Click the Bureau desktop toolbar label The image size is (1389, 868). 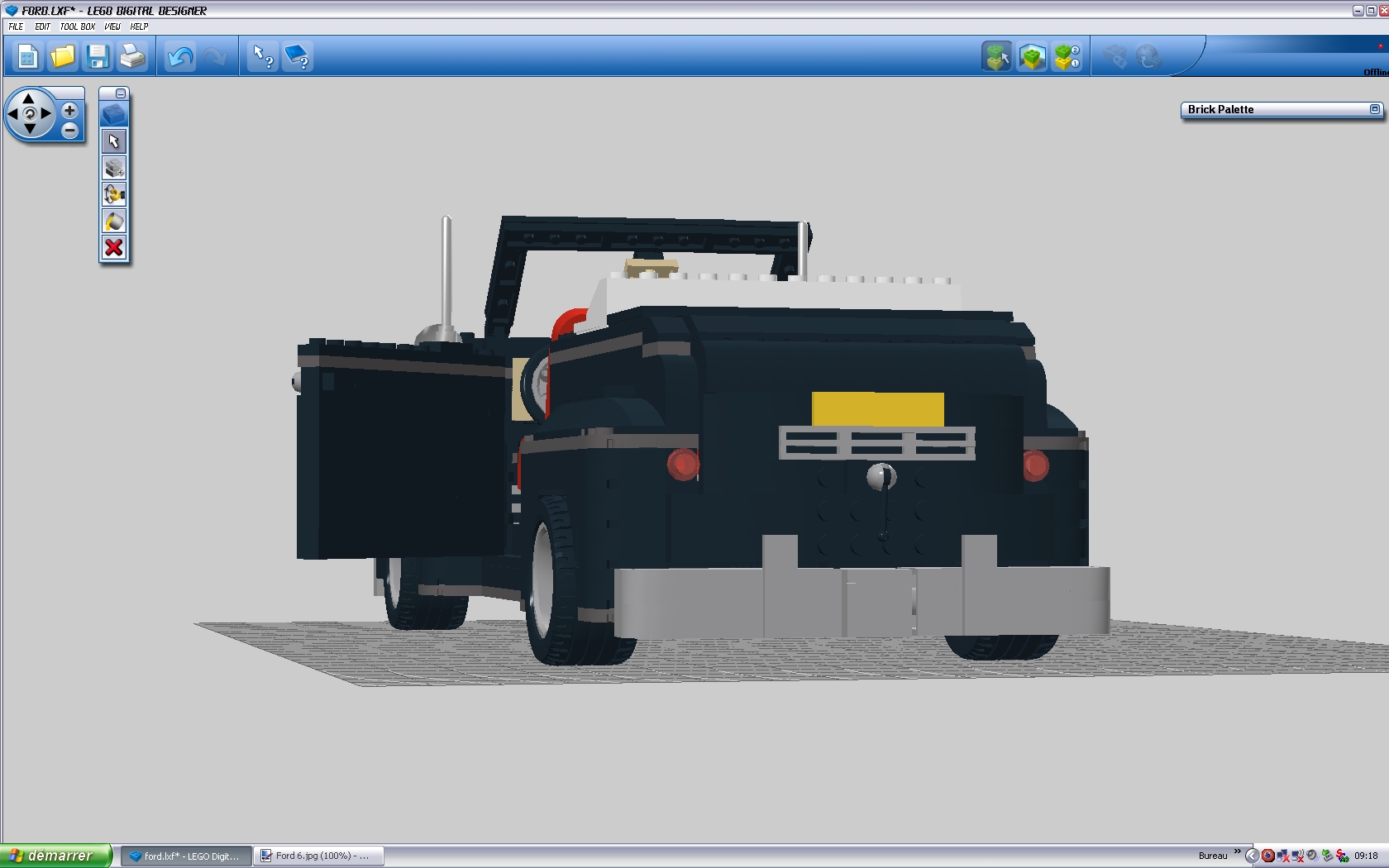pyautogui.click(x=1213, y=856)
